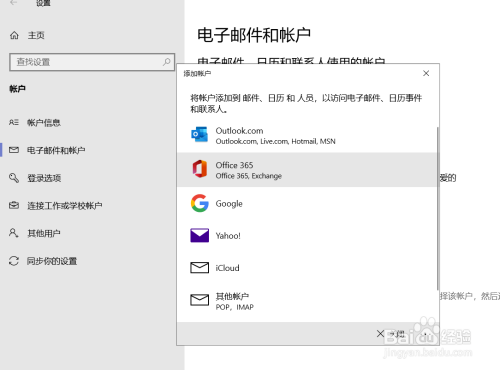Click the Office 365, Exchange subtitle text

coord(249,176)
